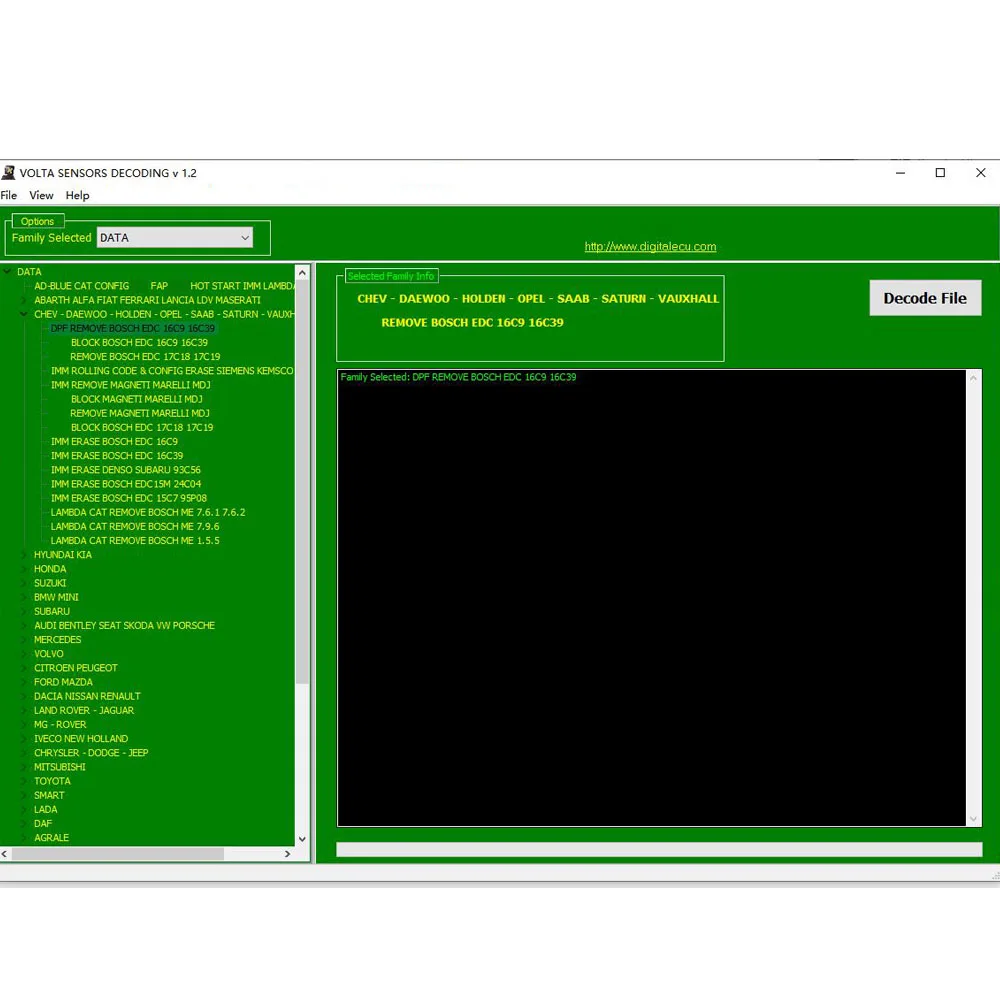Image resolution: width=1000 pixels, height=1000 pixels.
Task: Collapse the CHEV - DAEWOO - HOLDEN tree node
Action: coord(24,314)
